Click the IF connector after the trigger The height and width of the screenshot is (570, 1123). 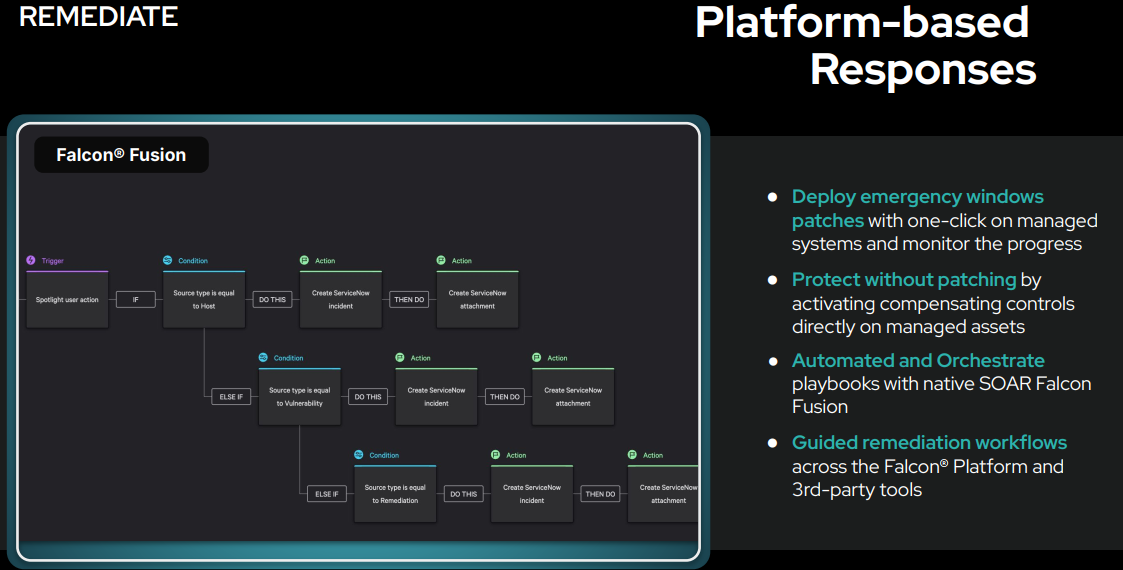(x=136, y=299)
